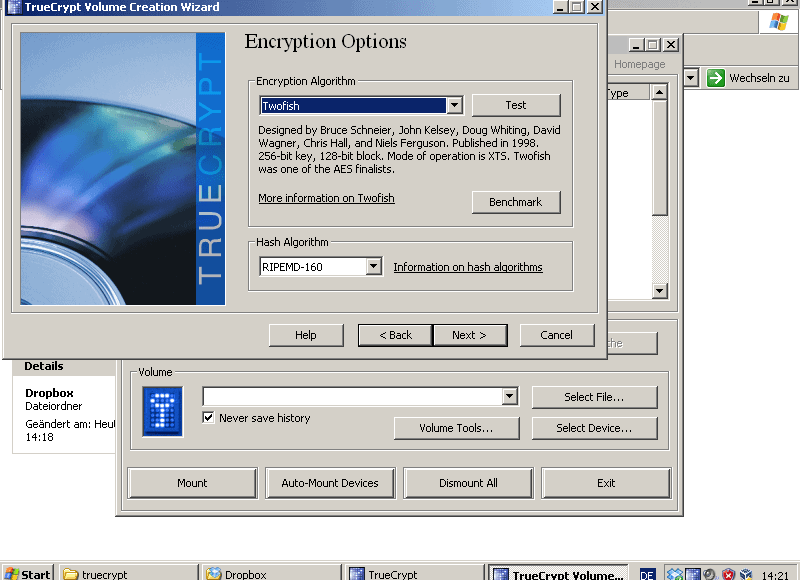The height and width of the screenshot is (580, 800).
Task: Click the 14:21 system clock
Action: pyautogui.click(x=775, y=575)
